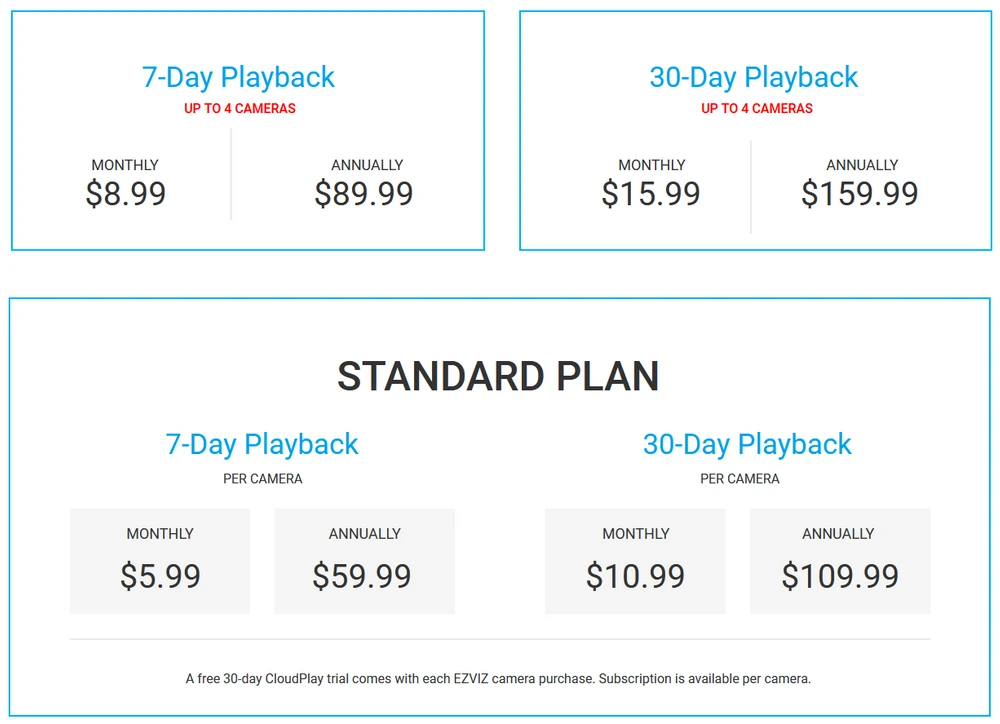Select the $8.99 monthly price

[126, 193]
